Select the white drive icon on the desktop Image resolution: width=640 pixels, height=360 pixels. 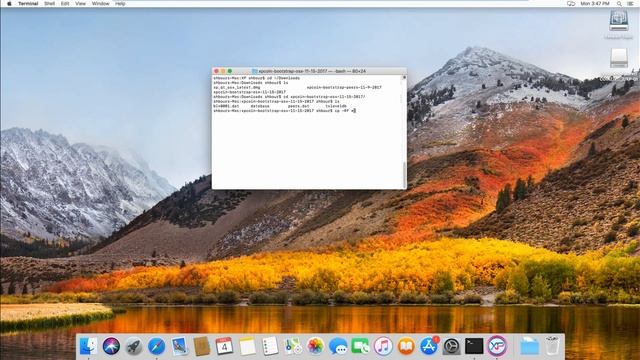pyautogui.click(x=619, y=58)
